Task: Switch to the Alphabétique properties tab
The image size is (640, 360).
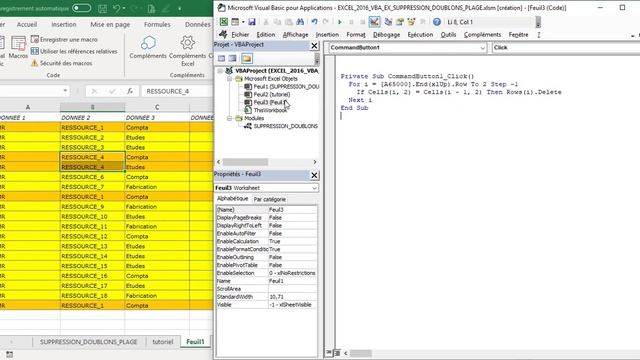Action: pyautogui.click(x=232, y=199)
